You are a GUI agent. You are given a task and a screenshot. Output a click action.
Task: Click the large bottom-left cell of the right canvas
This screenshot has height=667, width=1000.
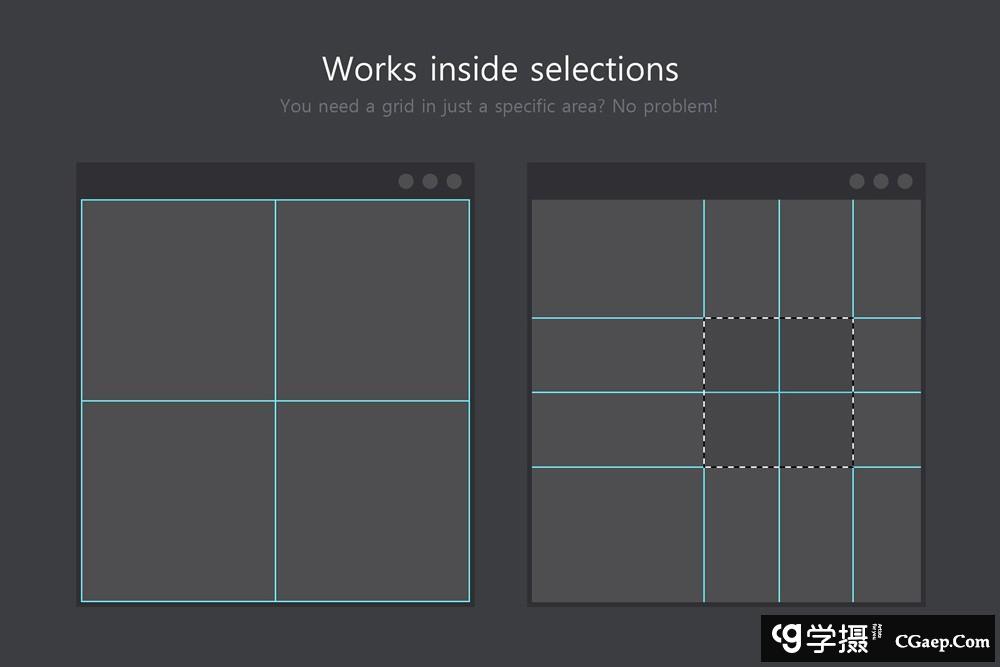tap(617, 534)
